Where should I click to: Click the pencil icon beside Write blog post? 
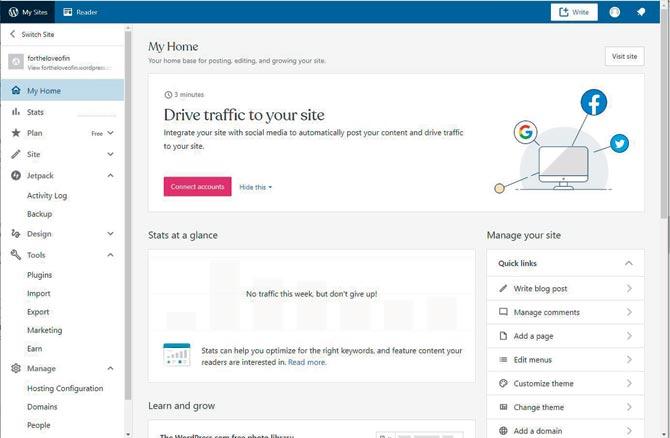503,288
